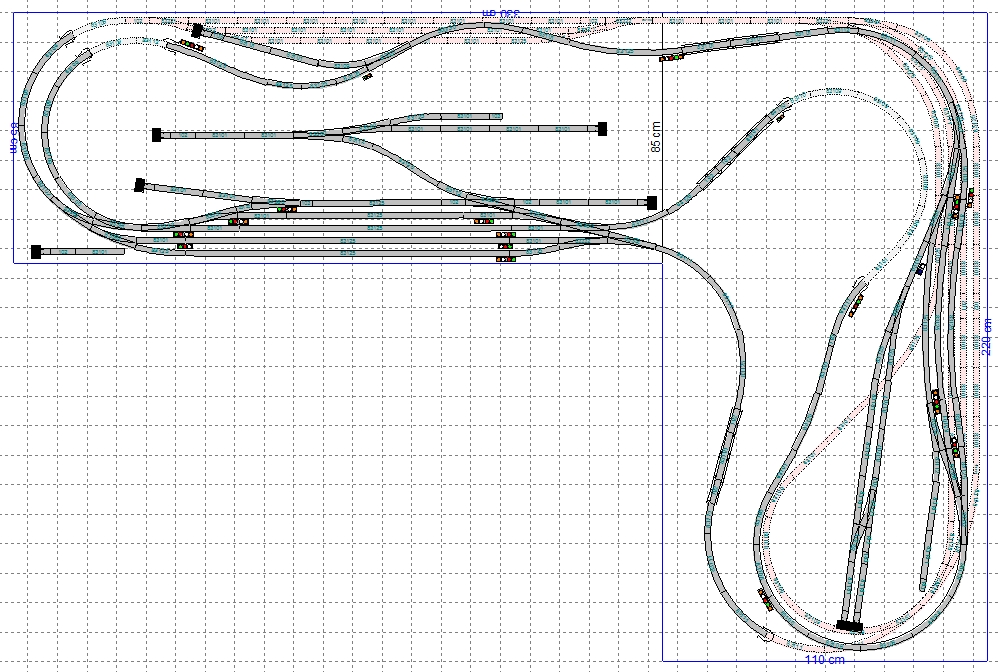
Task: Click the small track marker under the top S-curve
Action: [x=368, y=74]
